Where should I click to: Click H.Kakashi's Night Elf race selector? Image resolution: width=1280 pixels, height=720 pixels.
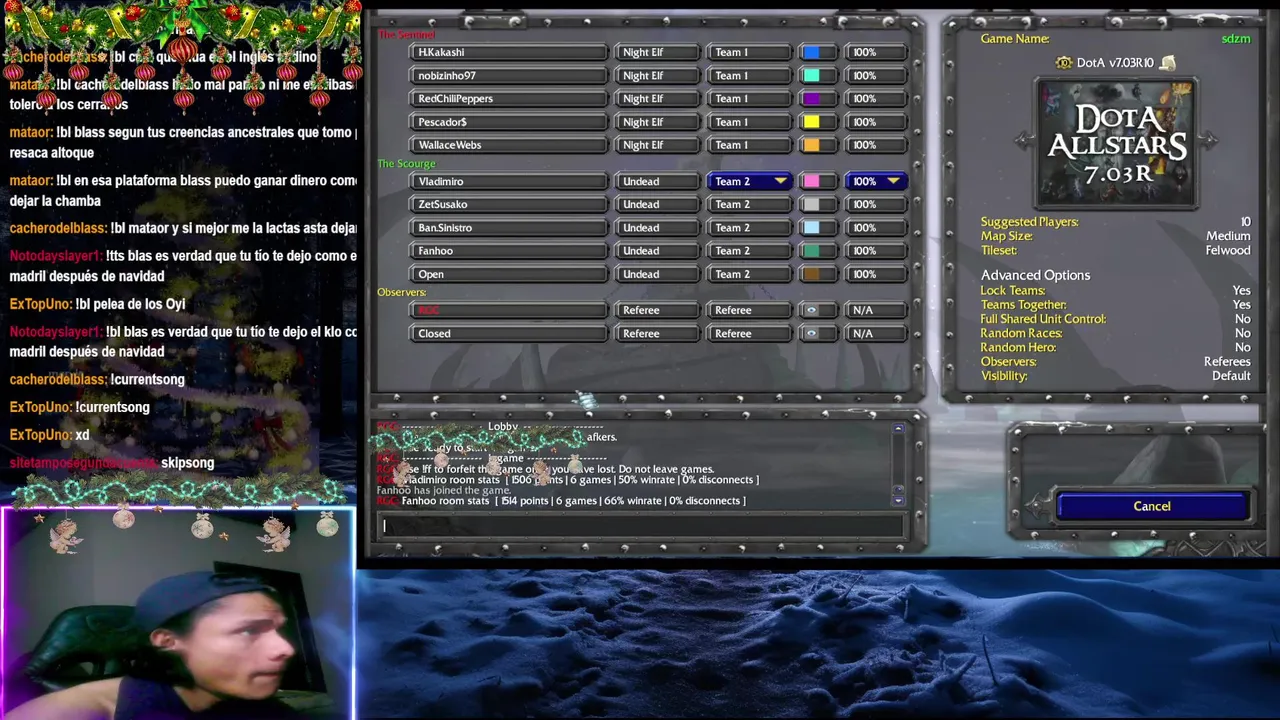657,52
